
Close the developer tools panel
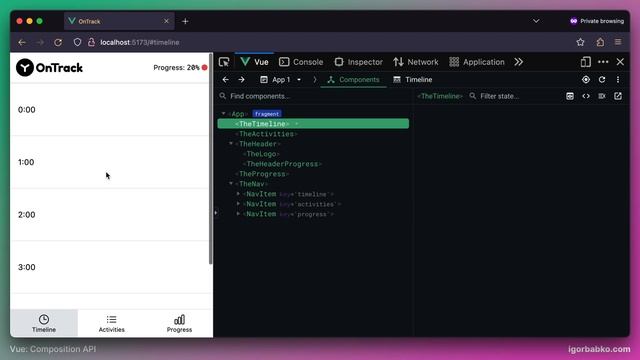pyautogui.click(x=620, y=62)
